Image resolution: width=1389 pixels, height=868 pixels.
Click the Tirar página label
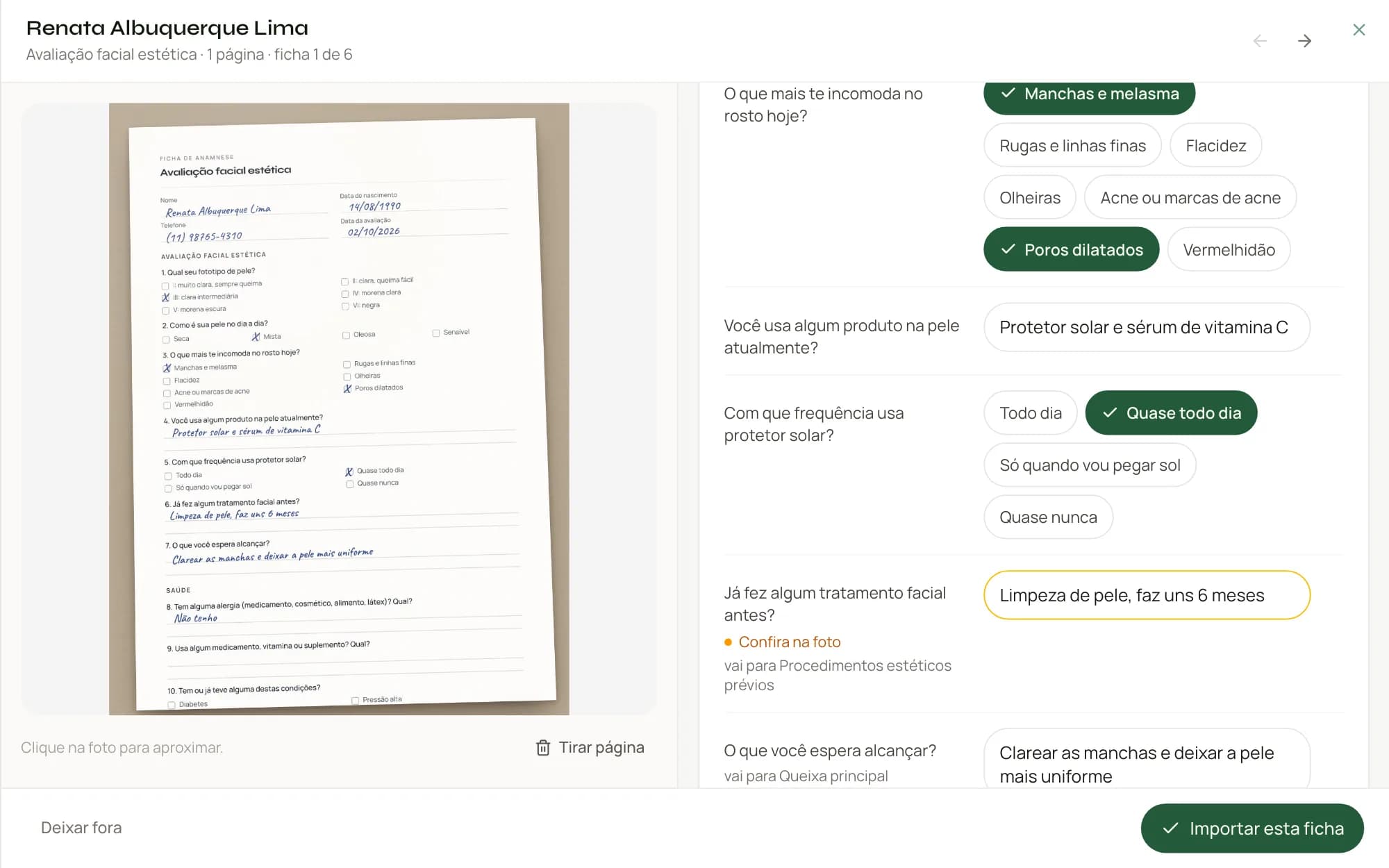click(601, 748)
